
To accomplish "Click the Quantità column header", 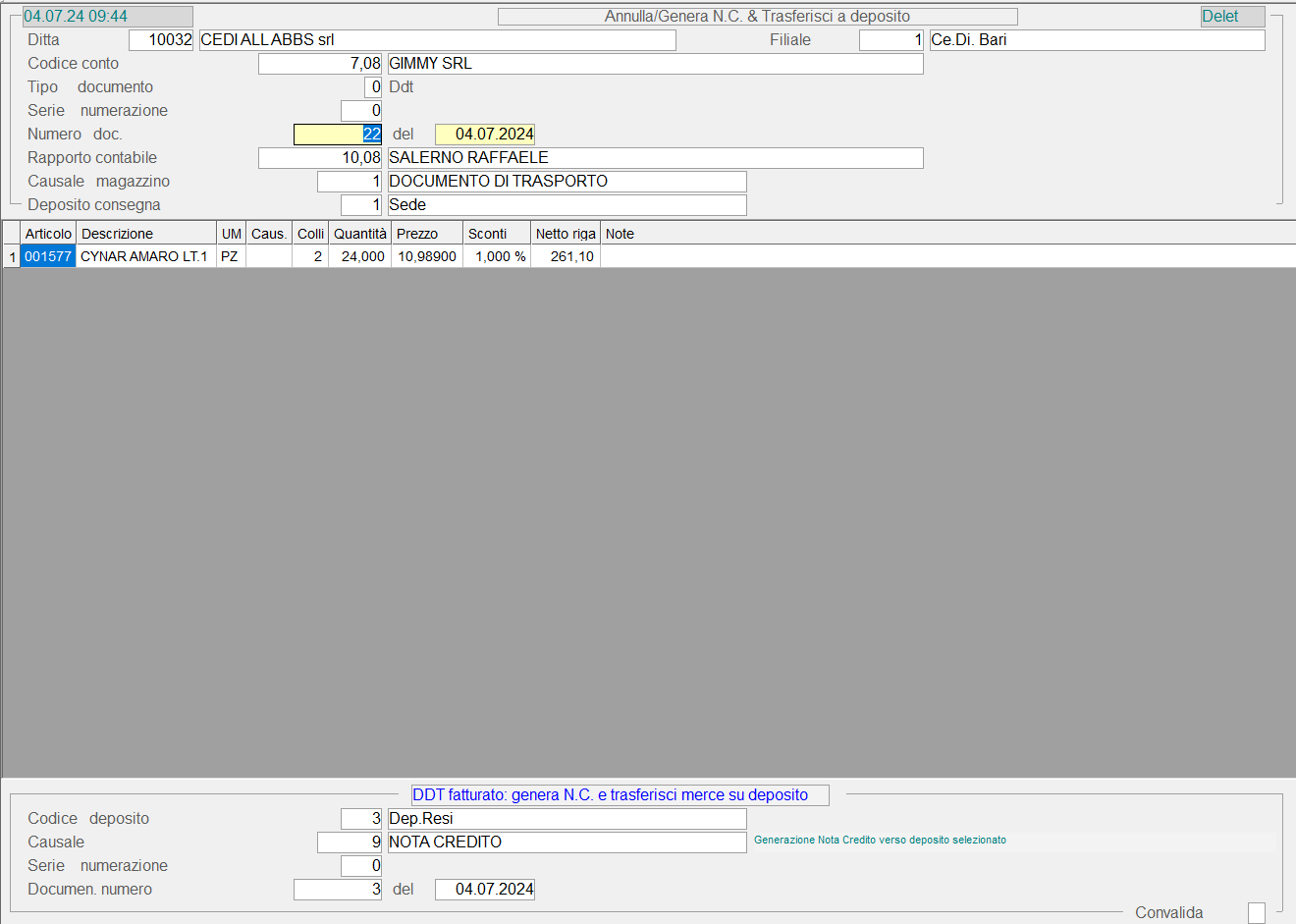I will (359, 234).
